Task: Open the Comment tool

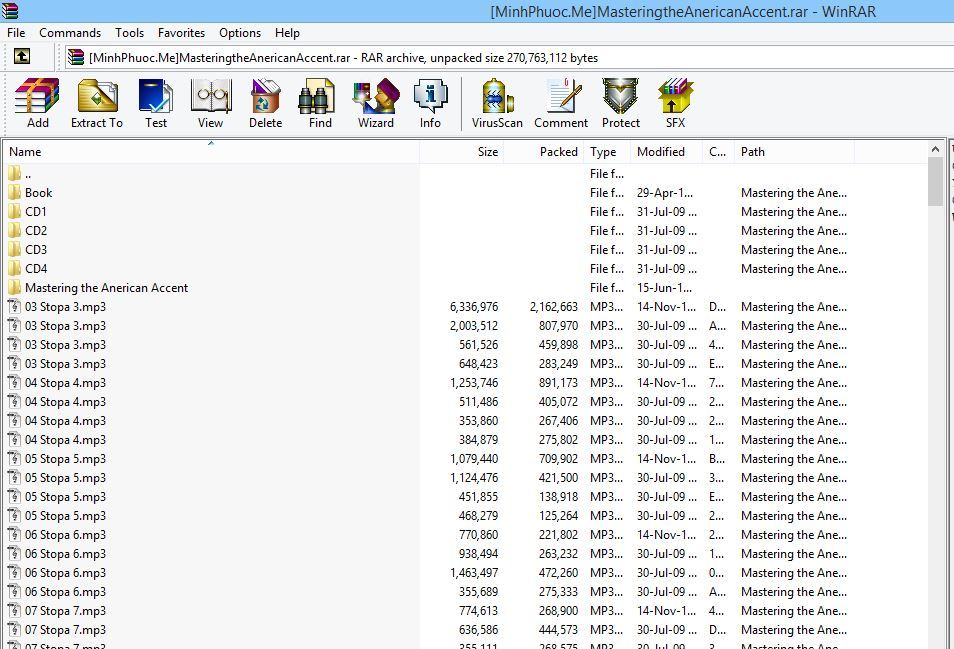Action: tap(561, 103)
